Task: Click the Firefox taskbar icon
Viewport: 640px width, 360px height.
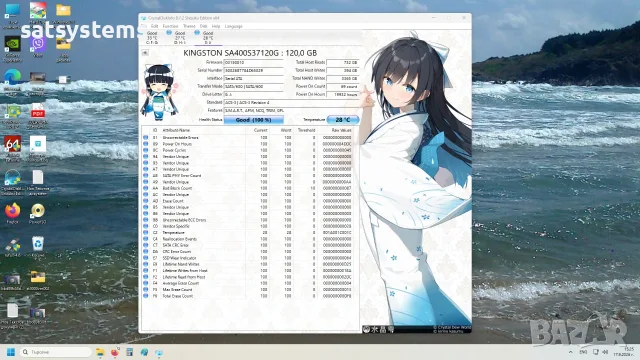Action: pyautogui.click(x=115, y=352)
